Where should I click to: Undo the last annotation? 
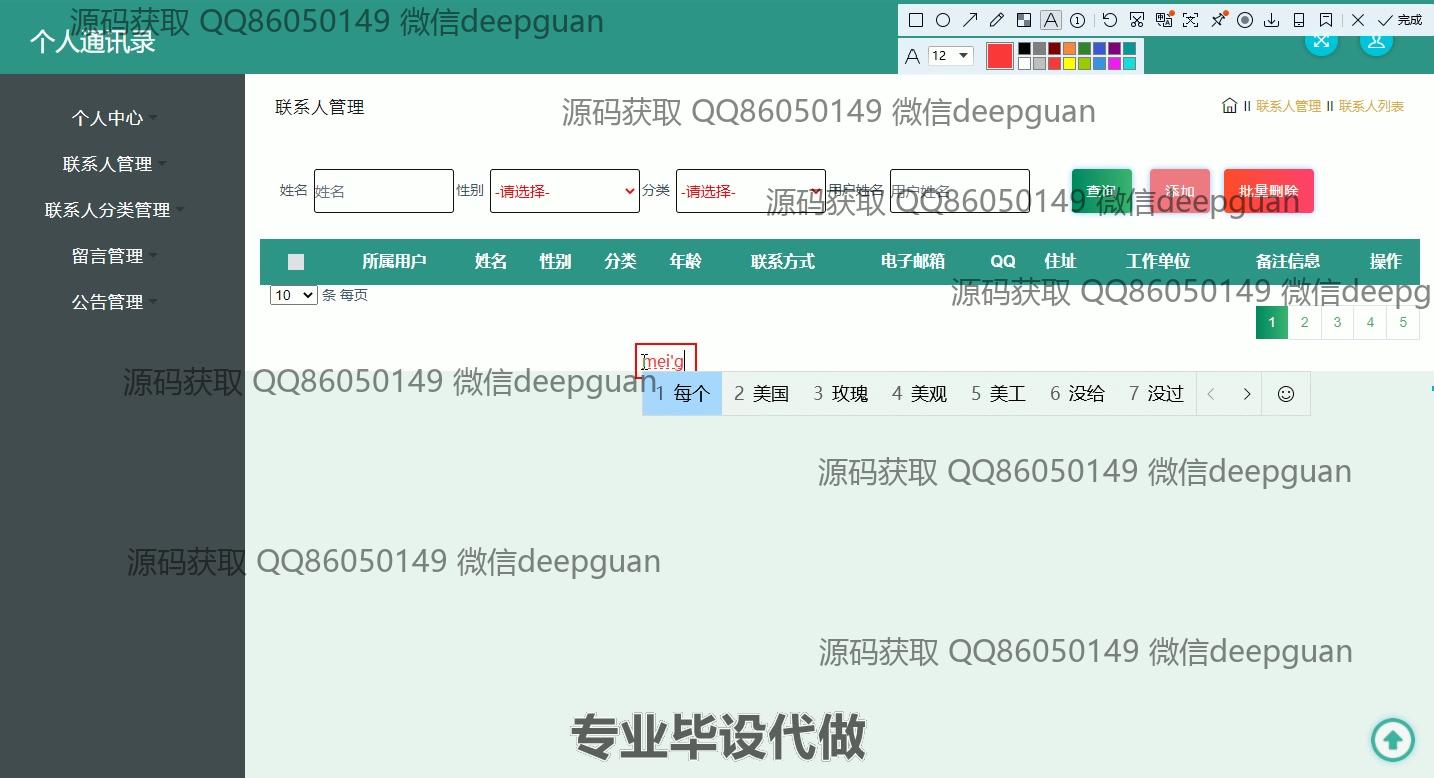[1110, 20]
